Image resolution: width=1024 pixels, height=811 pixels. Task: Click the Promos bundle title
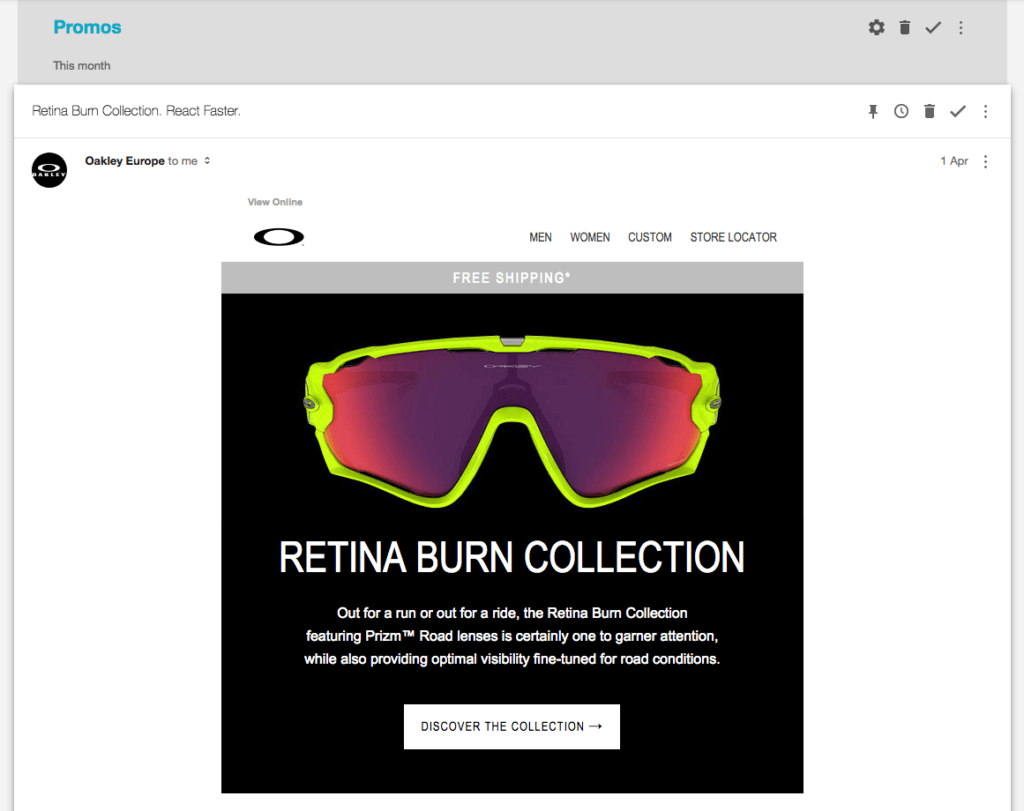click(87, 27)
